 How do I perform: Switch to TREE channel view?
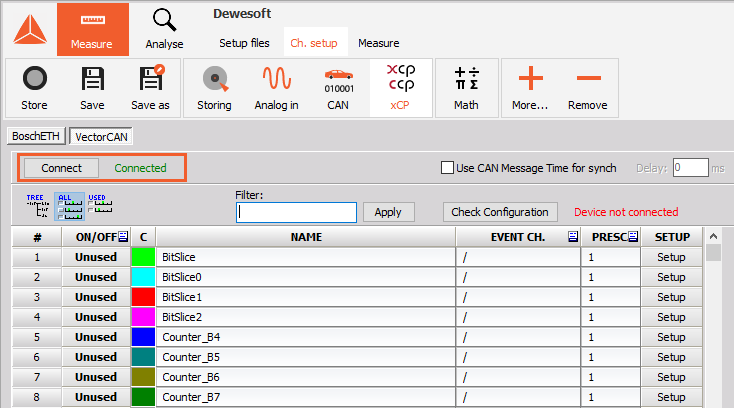point(37,206)
